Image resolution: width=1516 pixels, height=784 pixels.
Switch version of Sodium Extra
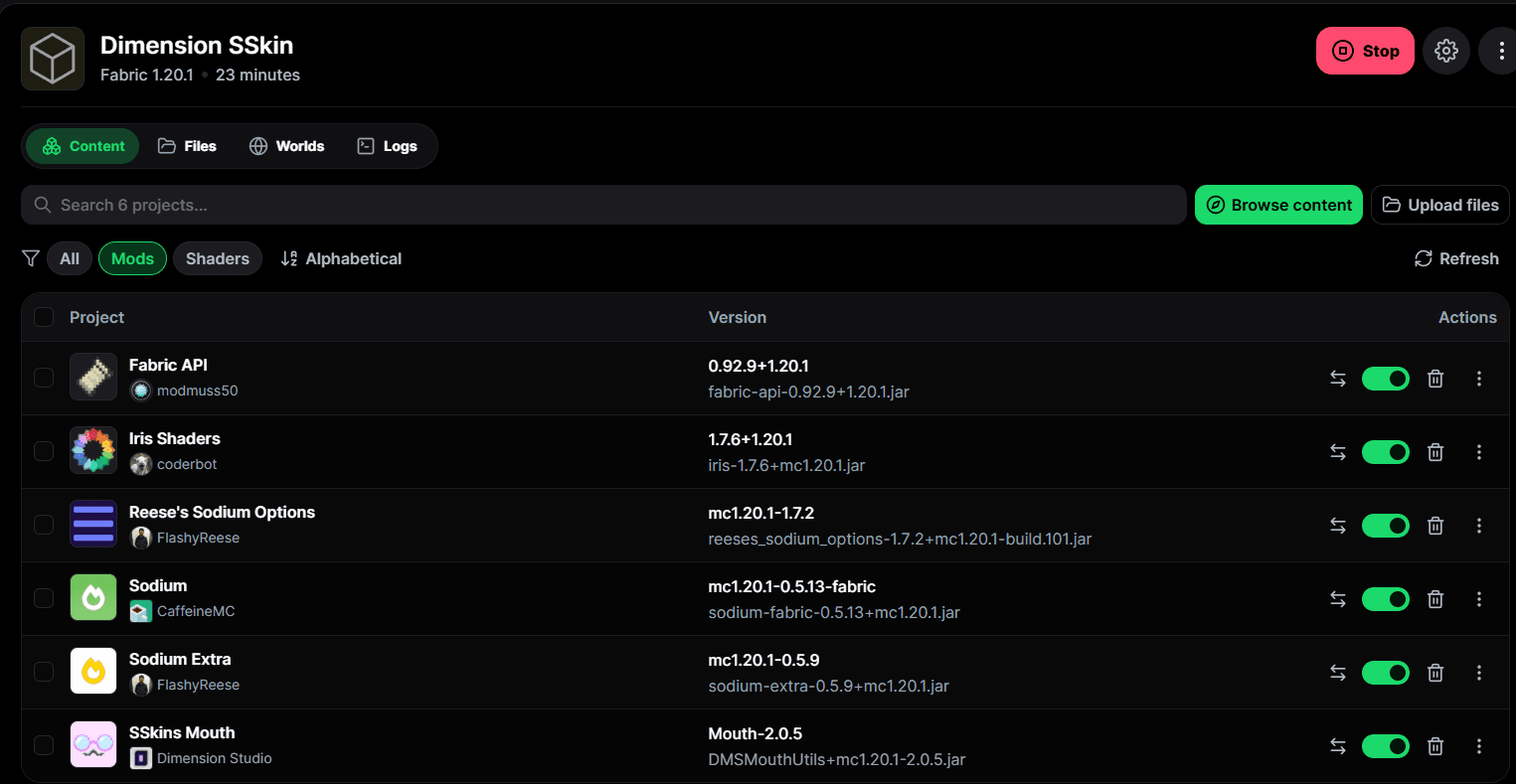1338,673
